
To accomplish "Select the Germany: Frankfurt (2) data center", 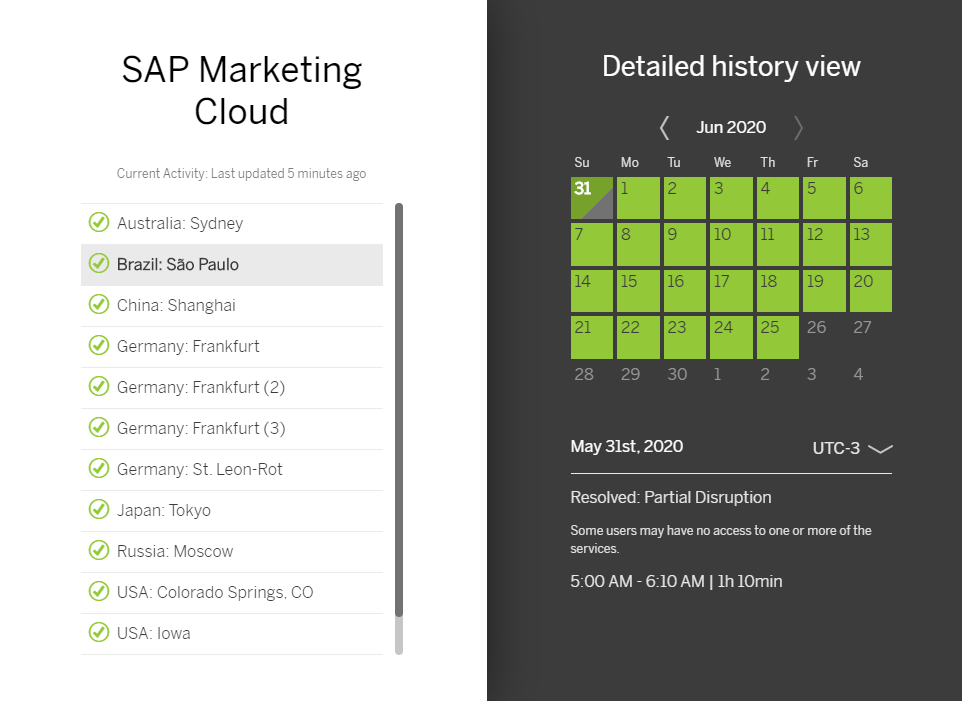I will point(232,388).
